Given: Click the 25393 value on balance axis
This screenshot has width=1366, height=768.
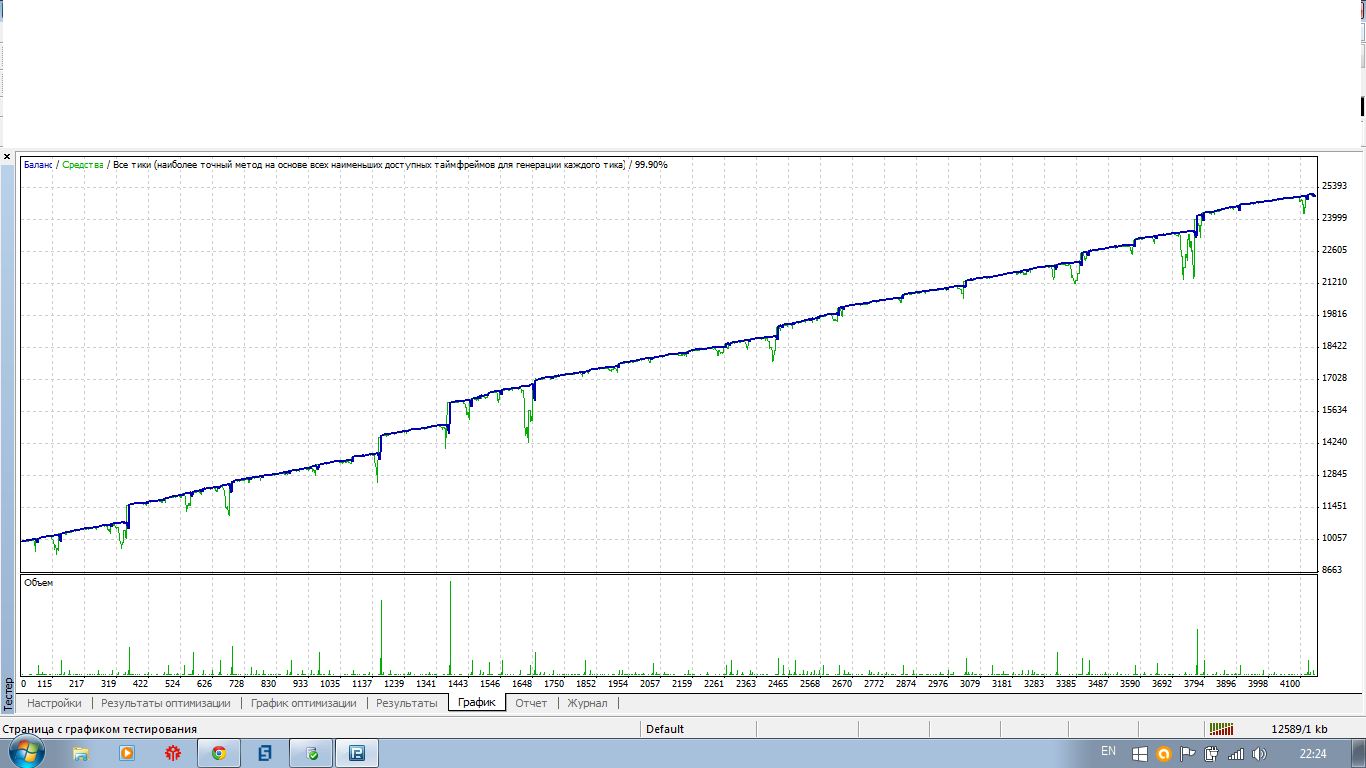Looking at the screenshot, I should click(1334, 186).
